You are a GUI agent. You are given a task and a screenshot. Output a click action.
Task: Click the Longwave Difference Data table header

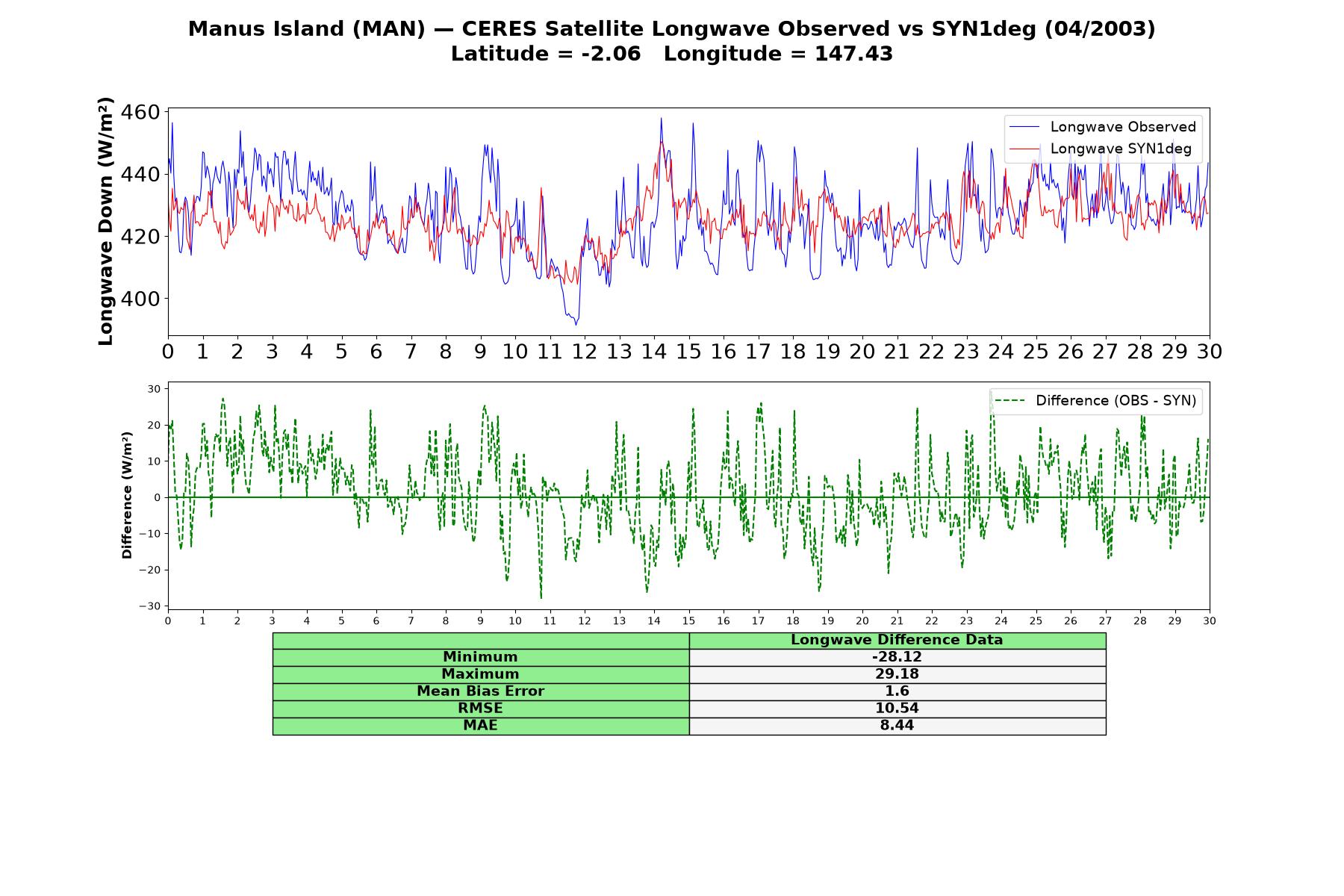tap(897, 640)
